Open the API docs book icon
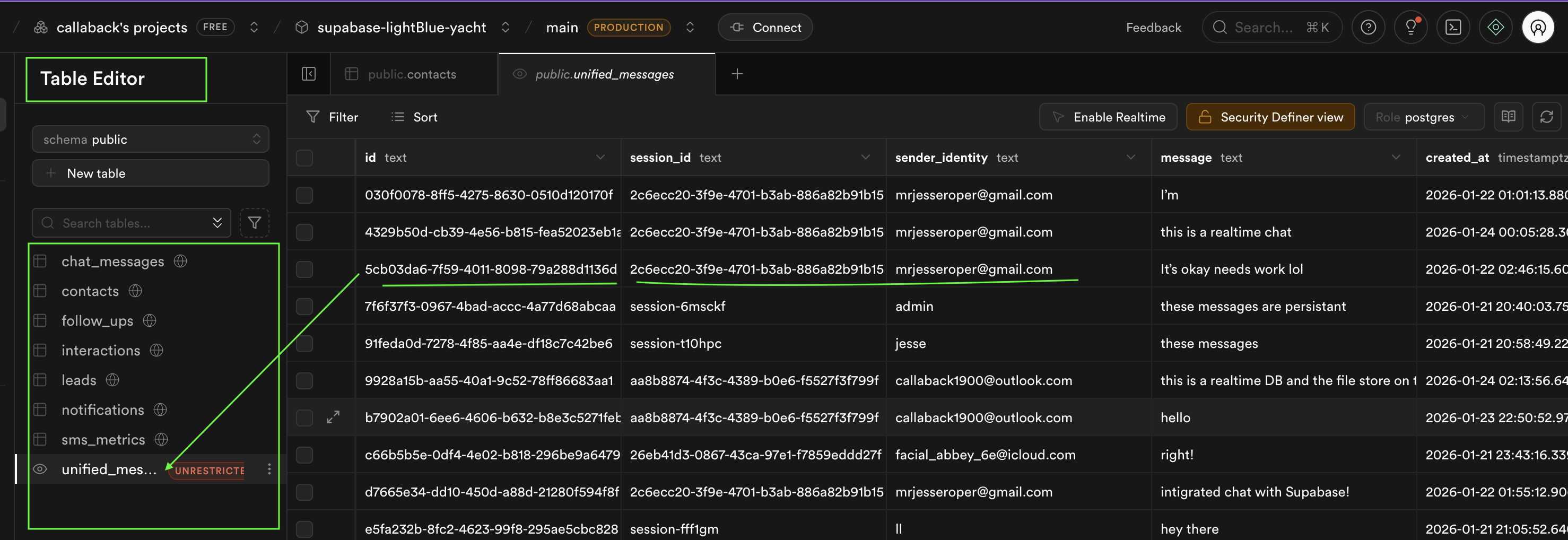The height and width of the screenshot is (540, 1568). tap(1509, 116)
